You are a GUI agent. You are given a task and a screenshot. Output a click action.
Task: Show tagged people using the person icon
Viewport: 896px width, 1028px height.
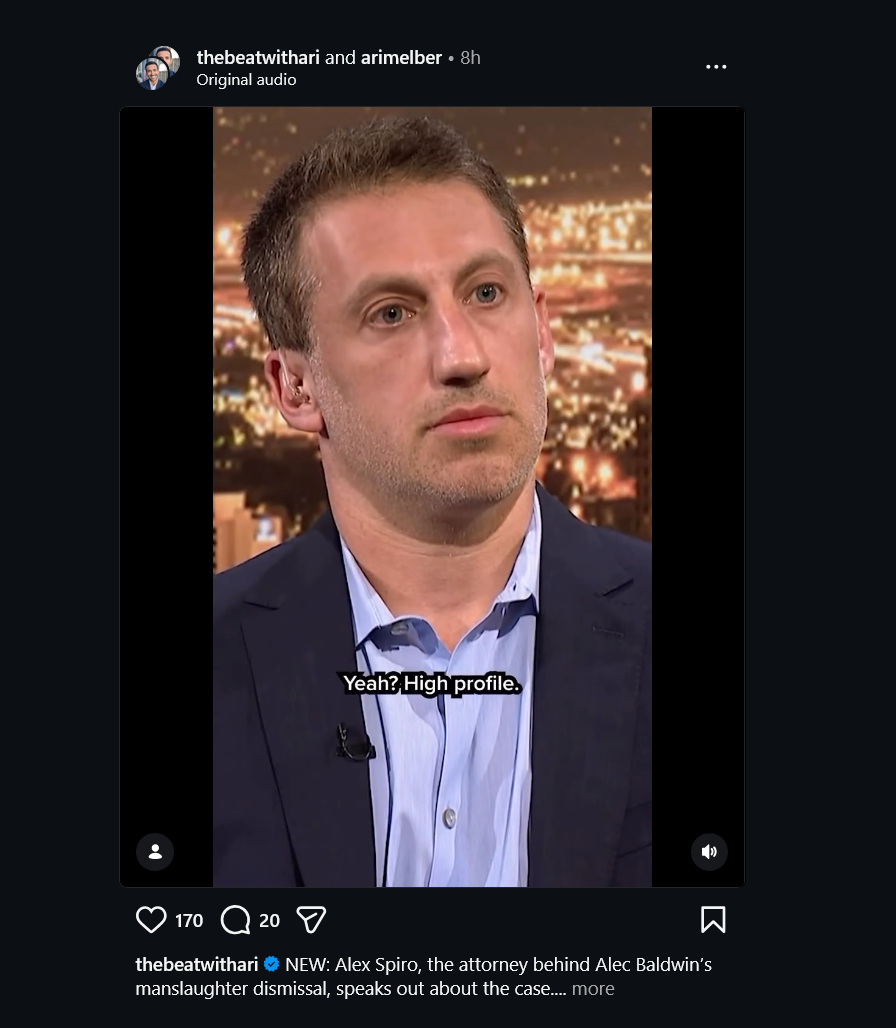(x=155, y=852)
